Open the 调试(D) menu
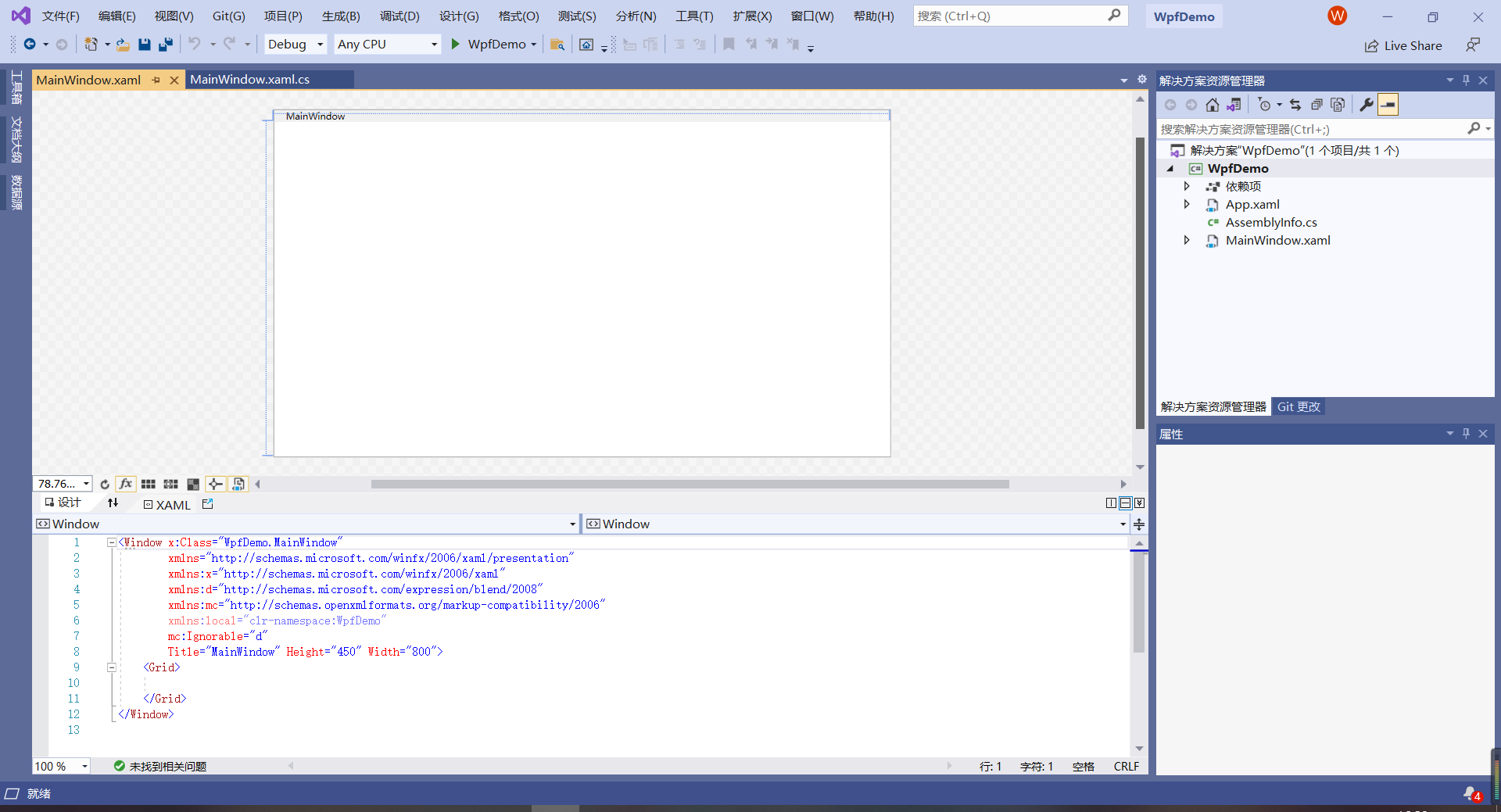Screen dimensions: 1501x812 tap(399, 16)
